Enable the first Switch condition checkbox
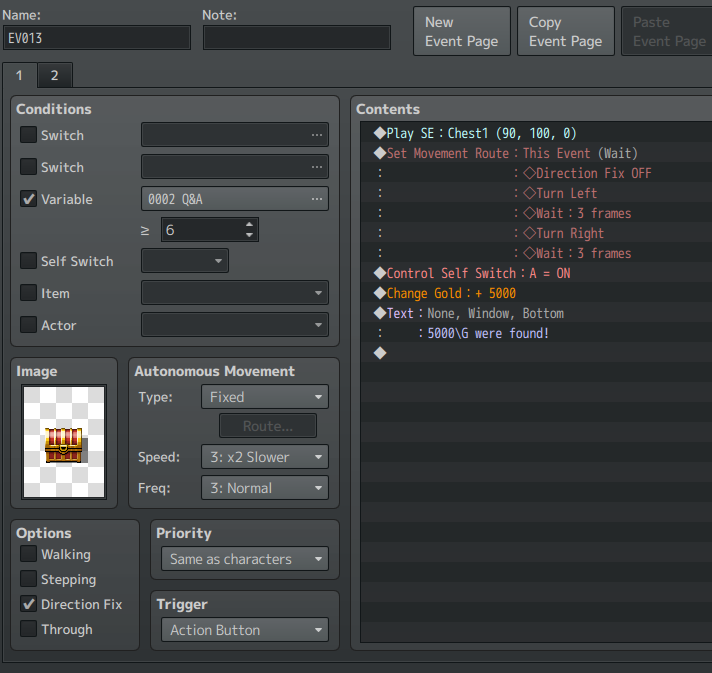Screen dimensions: 712x673 click(28, 135)
